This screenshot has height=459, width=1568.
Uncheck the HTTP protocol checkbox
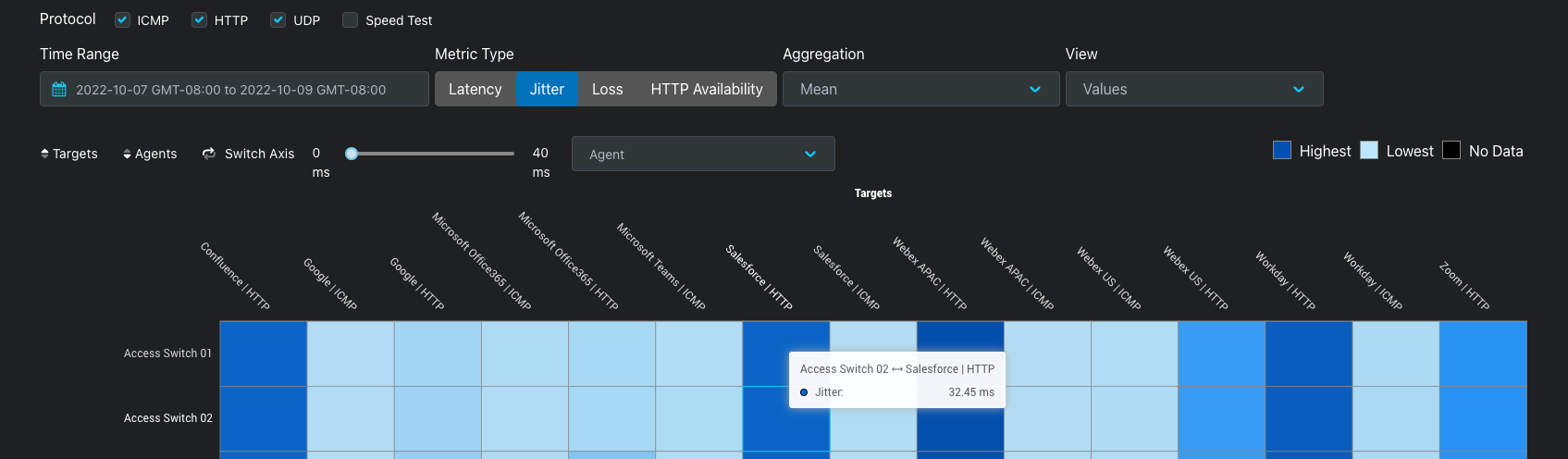click(199, 19)
